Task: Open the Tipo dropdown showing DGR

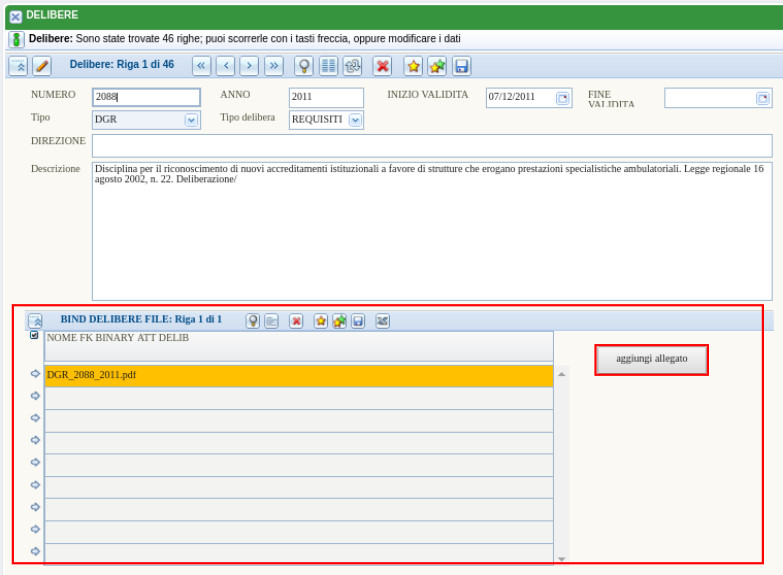Action: (191, 120)
